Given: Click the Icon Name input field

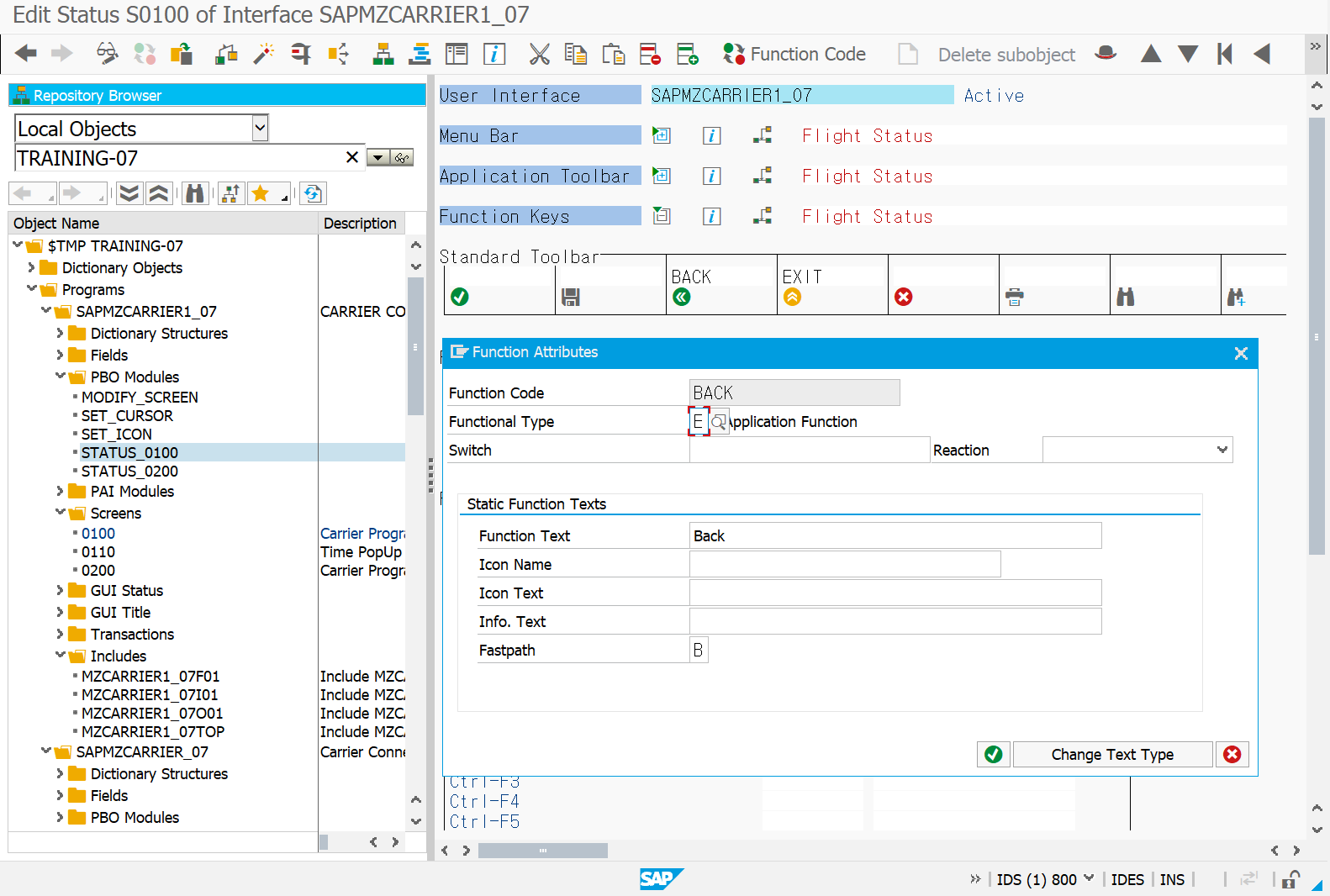Looking at the screenshot, I should 845,564.
